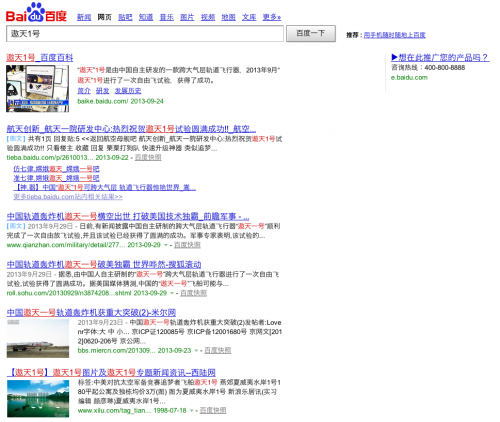
Task: Focus the search box containing 遨天1号
Action: click(145, 34)
